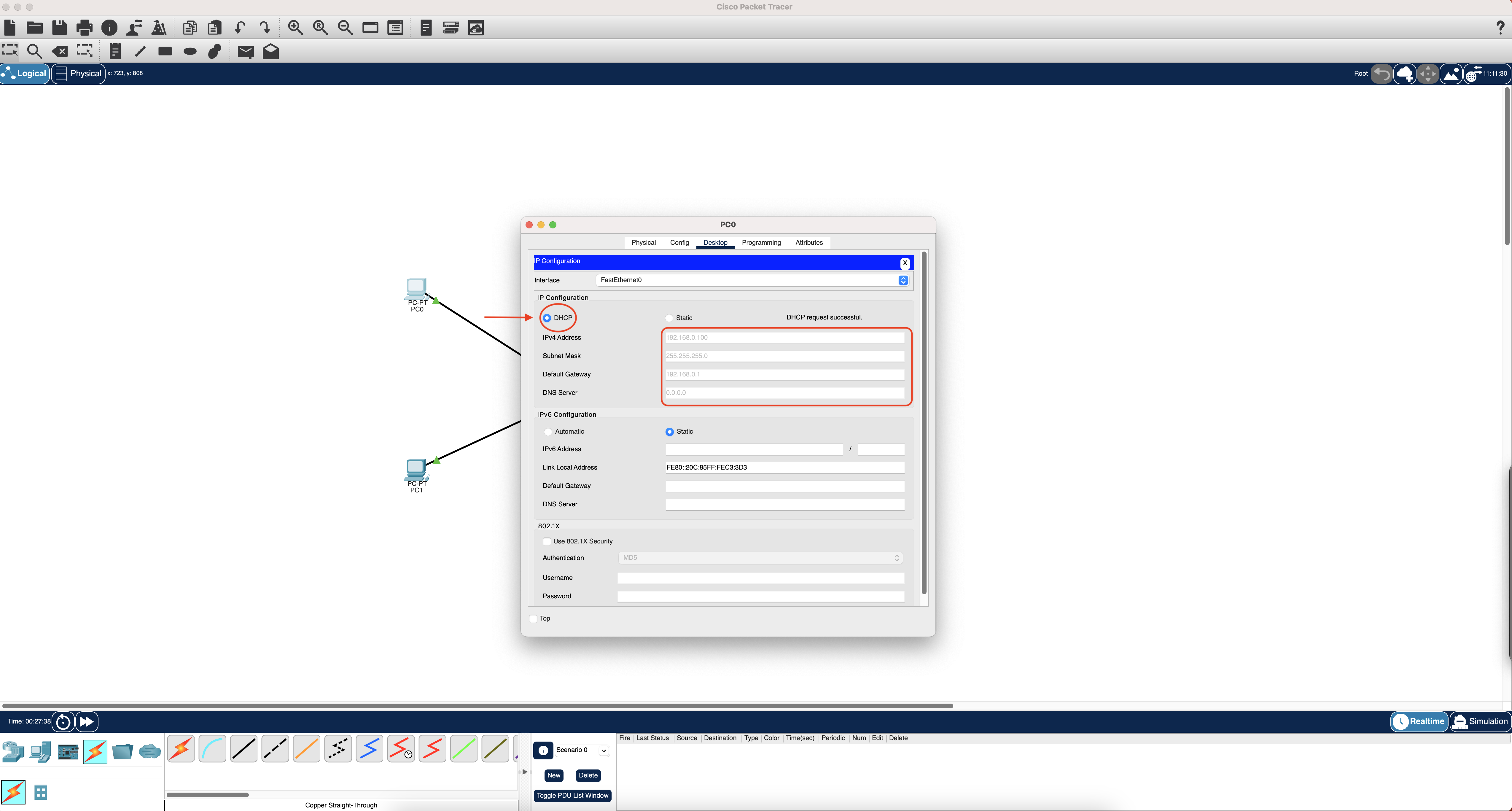Image resolution: width=1512 pixels, height=811 pixels.
Task: Open Network Information icon
Action: 109,28
